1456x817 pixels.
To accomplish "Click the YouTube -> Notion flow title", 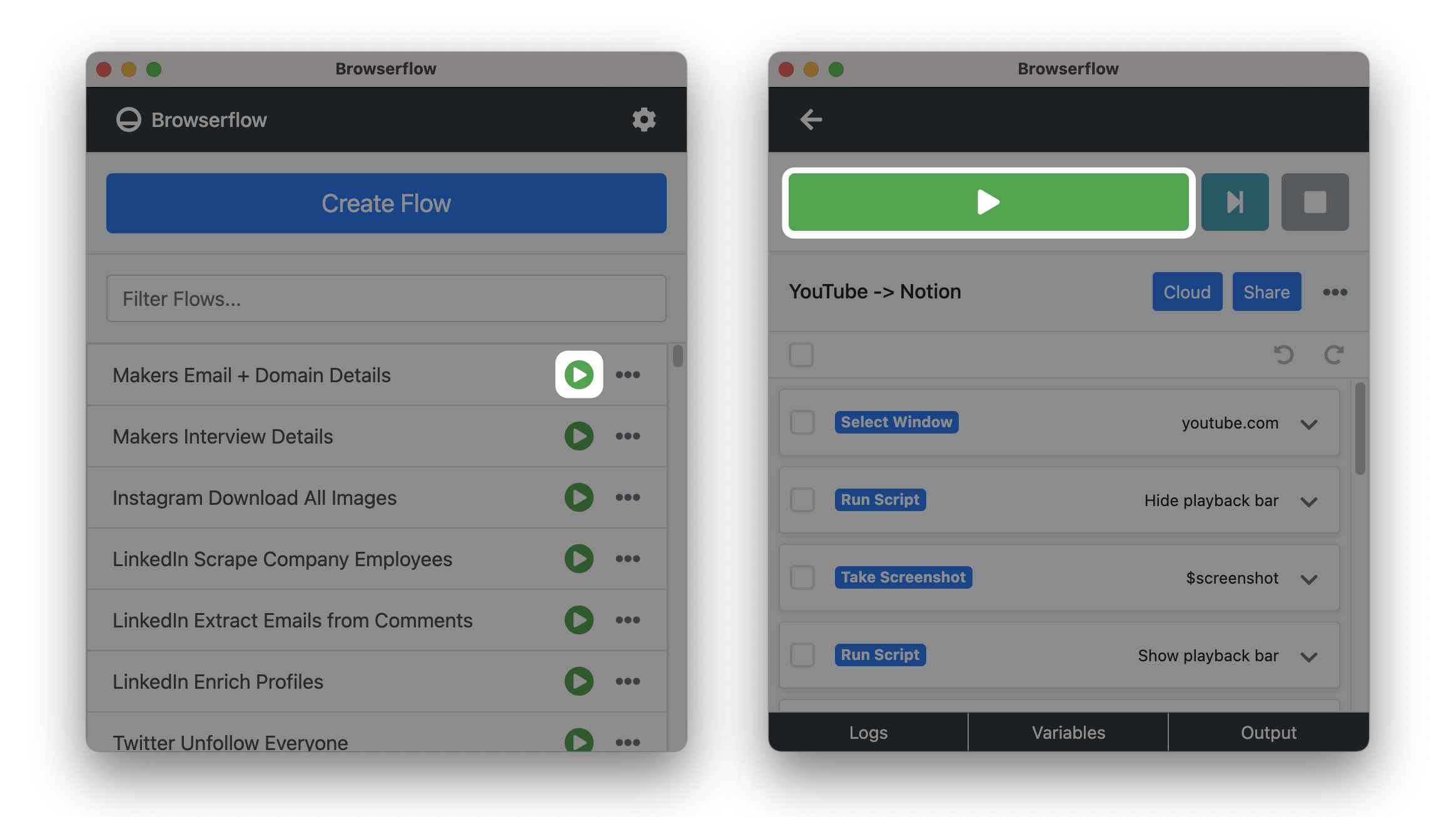I will pos(874,292).
